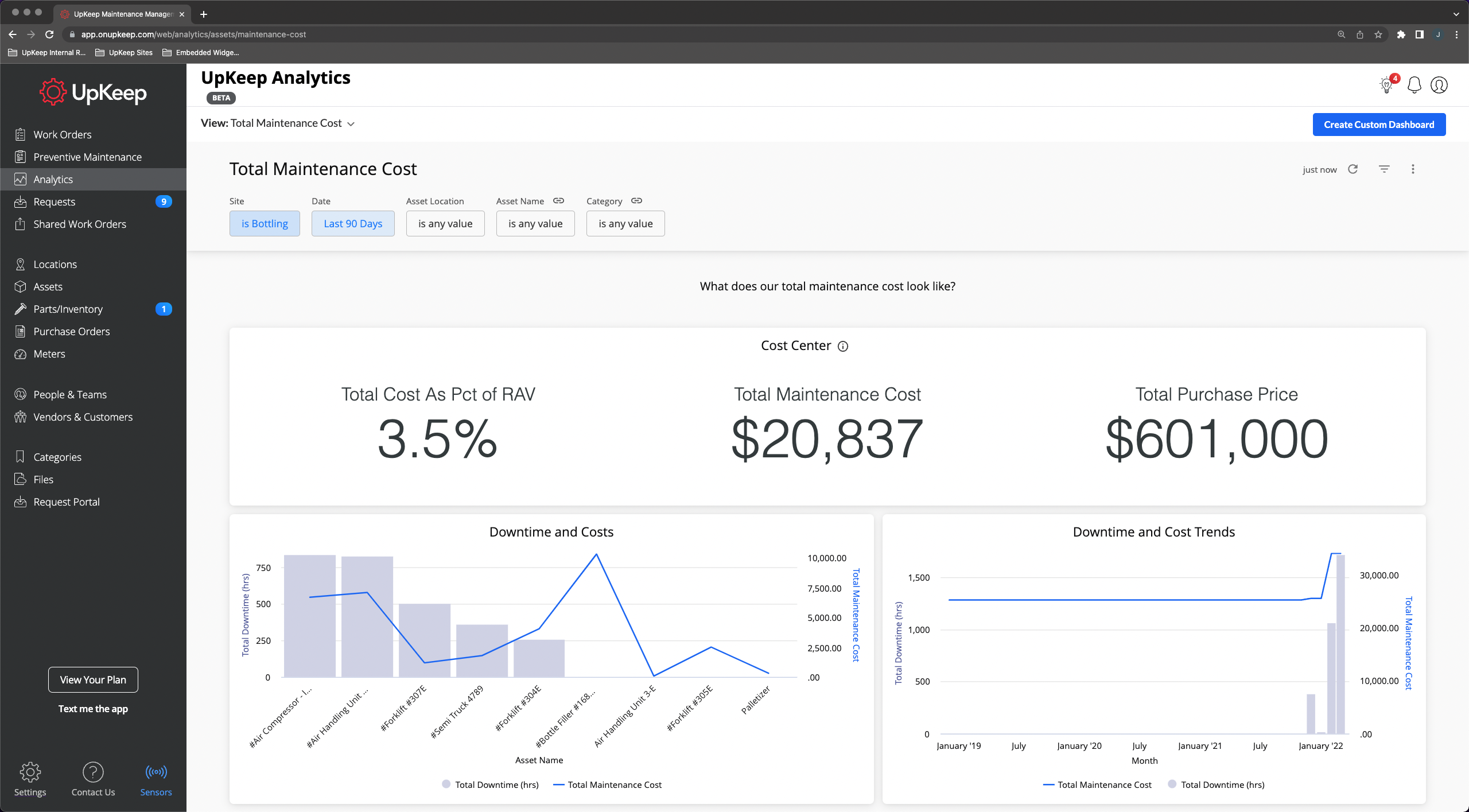Refresh the Total Maintenance Cost report
This screenshot has width=1469, height=812.
click(1353, 169)
